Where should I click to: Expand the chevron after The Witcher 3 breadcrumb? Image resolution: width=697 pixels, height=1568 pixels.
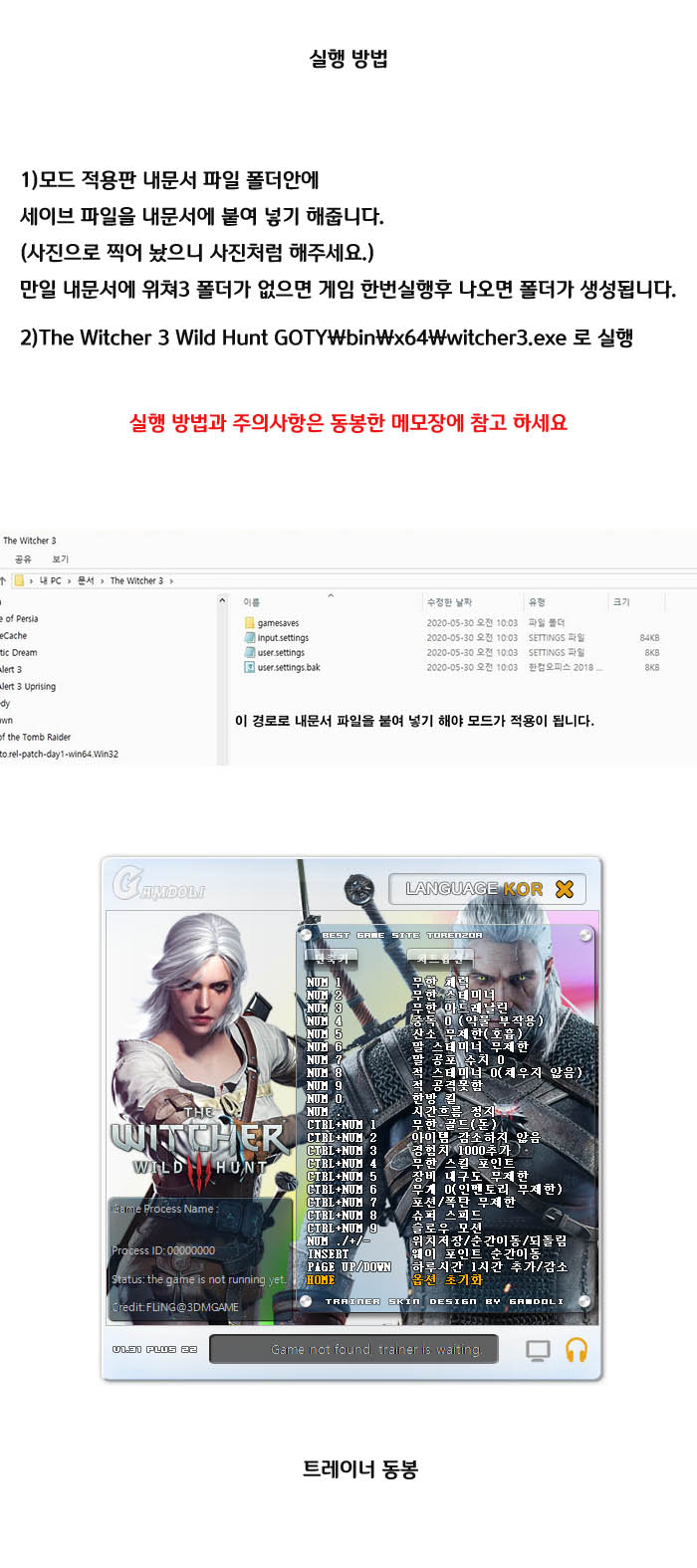pos(171,580)
